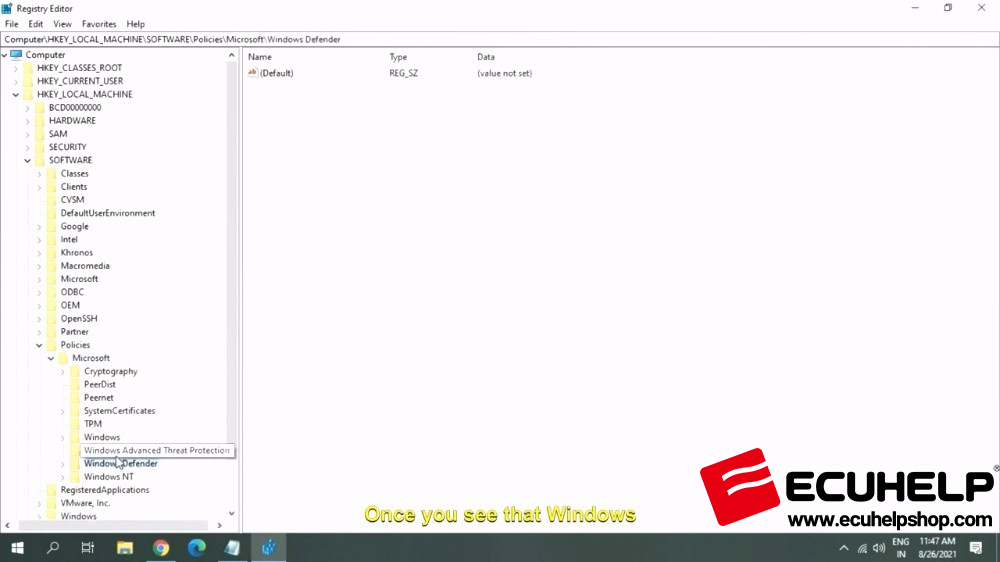This screenshot has width=1000, height=562.
Task: Expand the Windows NT key arrow
Action: (x=62, y=477)
